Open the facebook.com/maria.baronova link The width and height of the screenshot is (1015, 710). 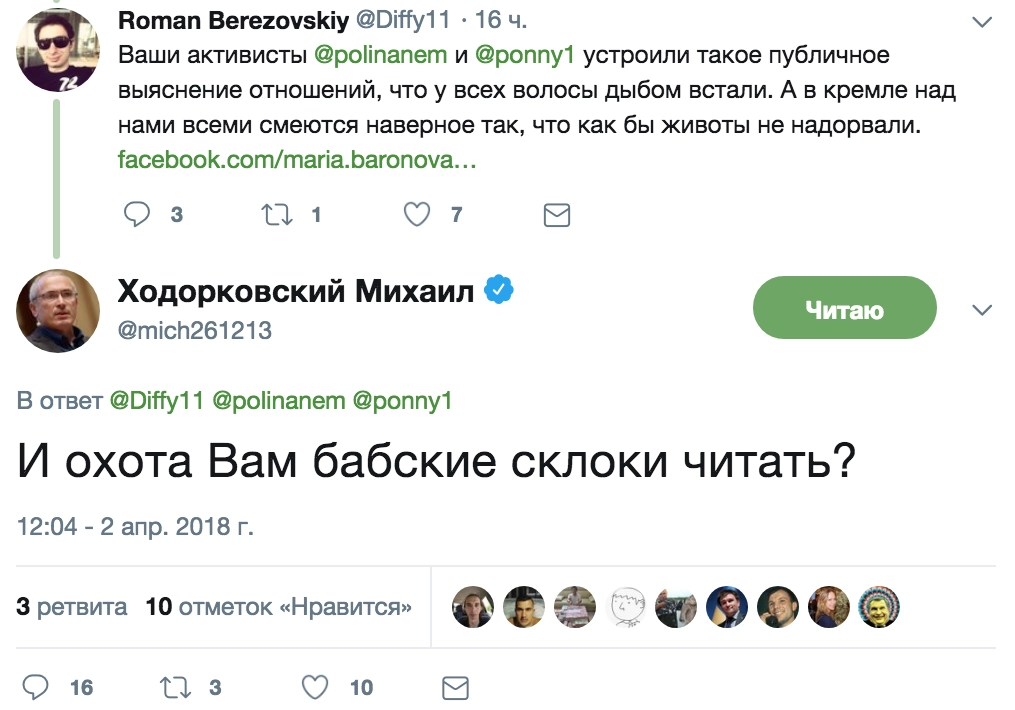(x=296, y=159)
